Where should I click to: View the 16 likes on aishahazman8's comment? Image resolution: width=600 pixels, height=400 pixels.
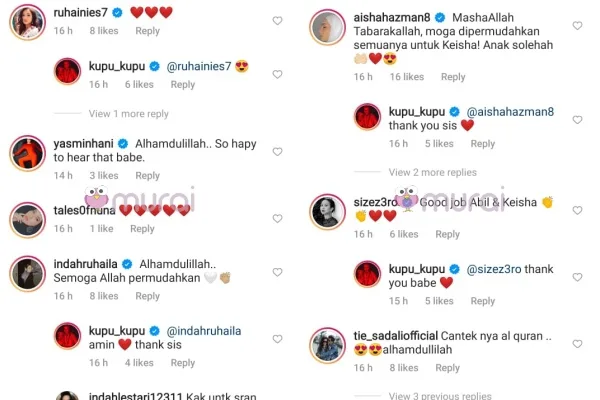click(407, 77)
